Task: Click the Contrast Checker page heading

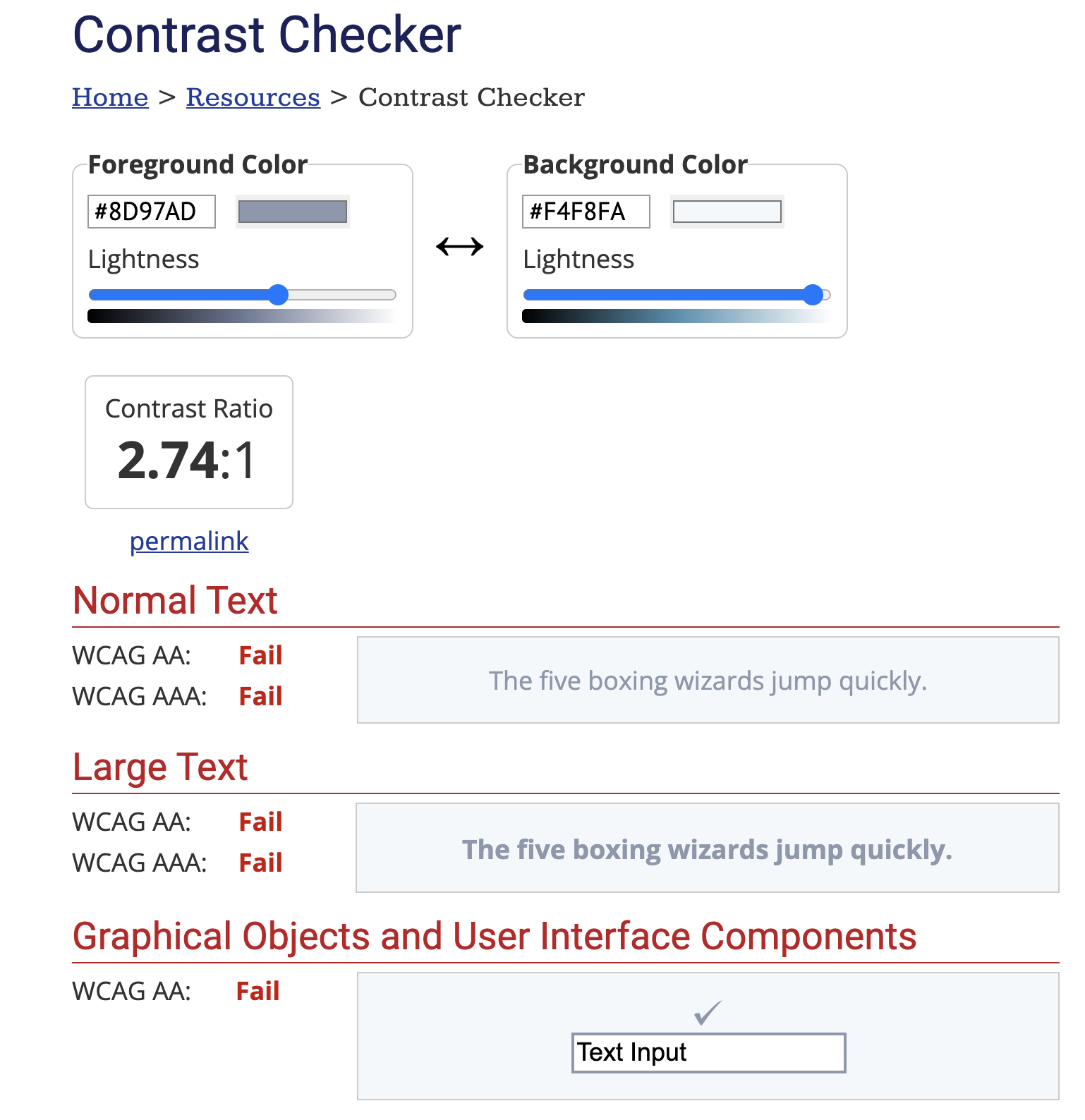Action: click(267, 35)
